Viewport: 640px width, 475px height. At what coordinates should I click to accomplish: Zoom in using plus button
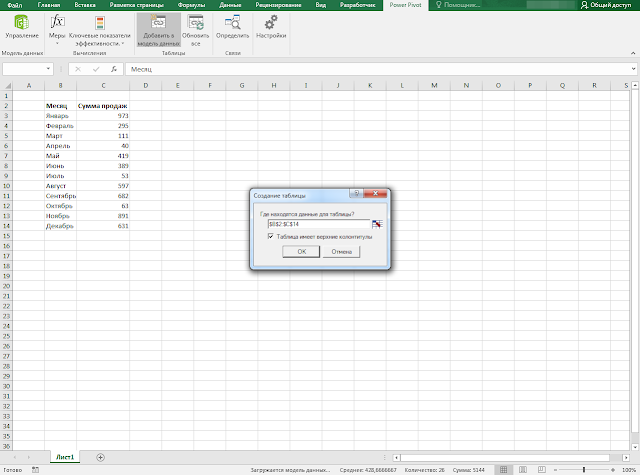pos(613,470)
